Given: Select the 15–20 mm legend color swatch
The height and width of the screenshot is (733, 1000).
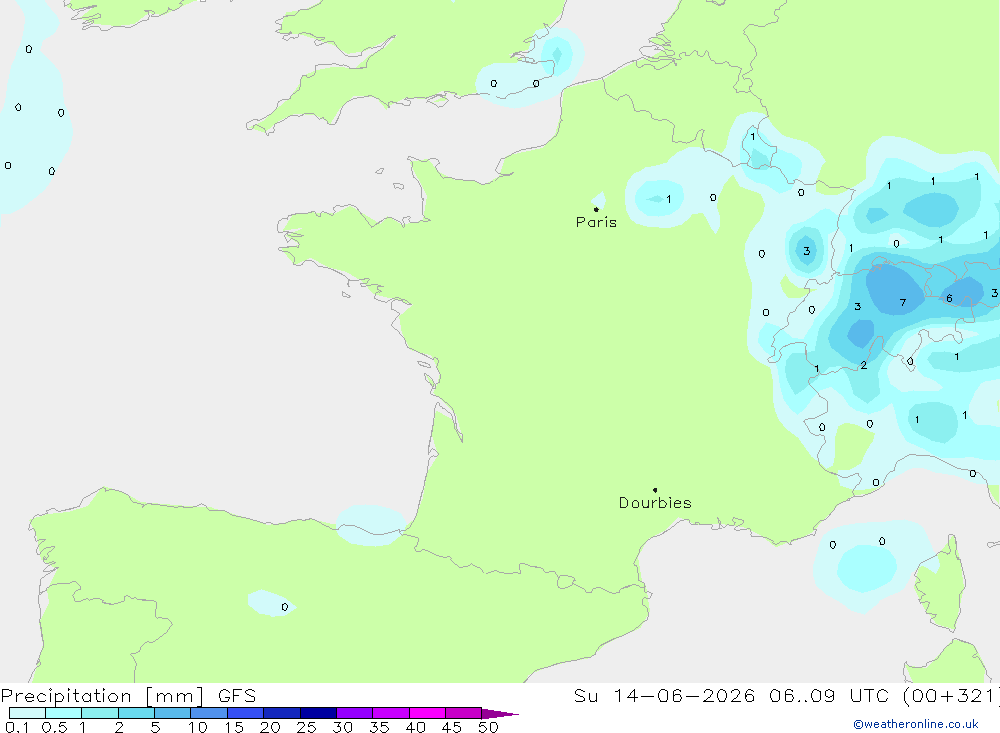Looking at the screenshot, I should click(246, 713).
